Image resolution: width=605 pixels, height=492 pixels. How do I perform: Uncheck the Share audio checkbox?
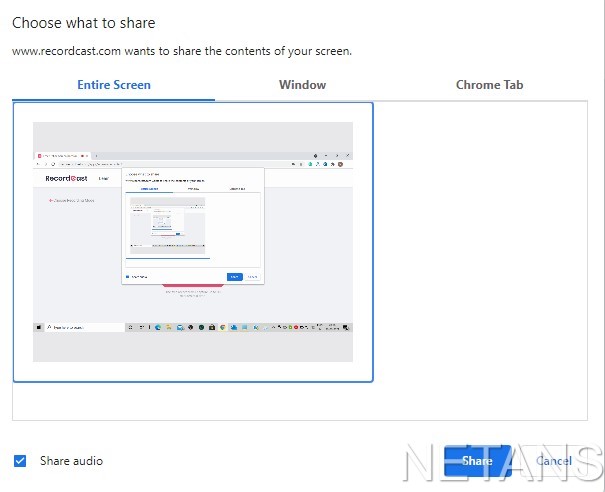[x=20, y=461]
